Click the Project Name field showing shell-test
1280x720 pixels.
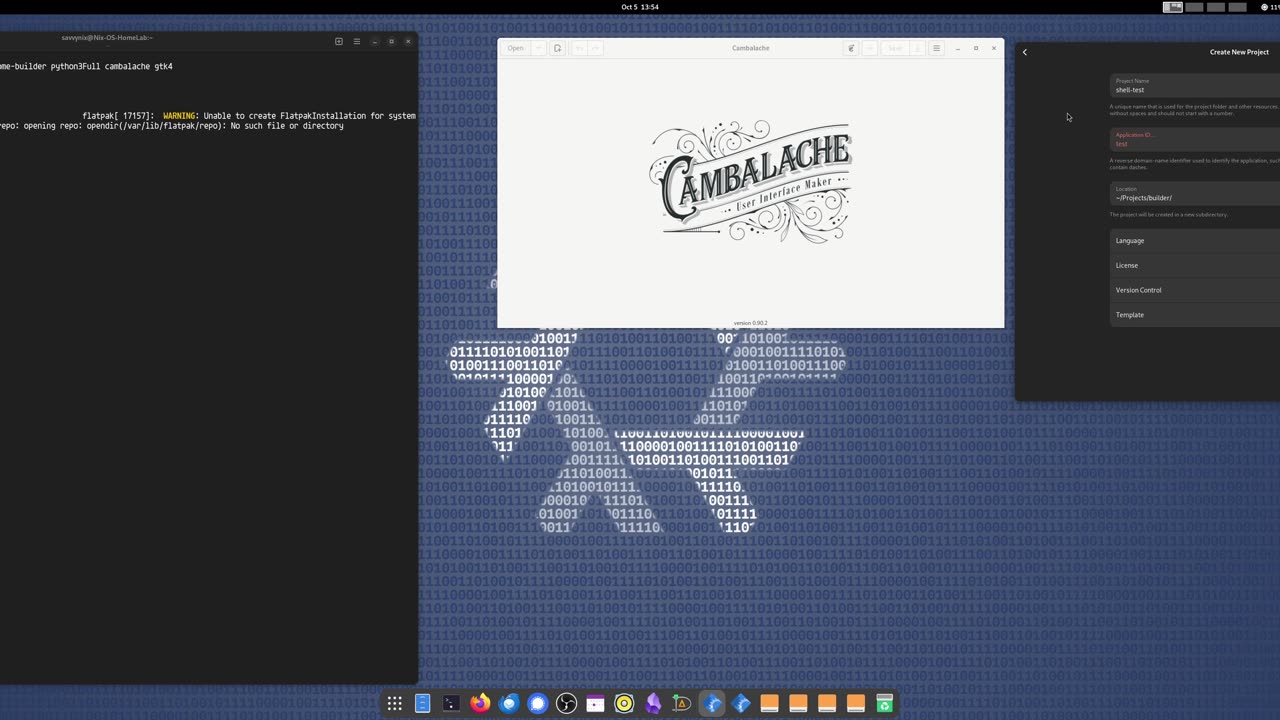pos(1195,86)
